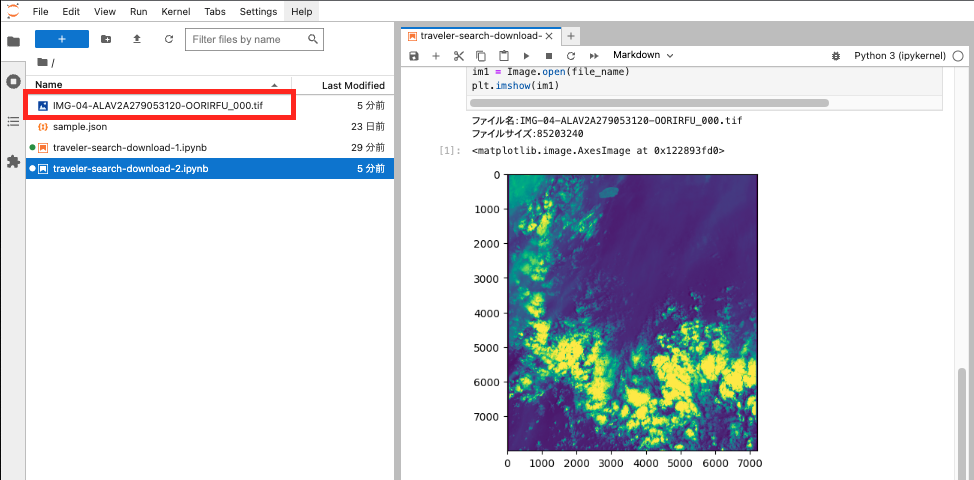The image size is (974, 480).
Task: Click the '29 分前' modified time
Action: pos(366,148)
